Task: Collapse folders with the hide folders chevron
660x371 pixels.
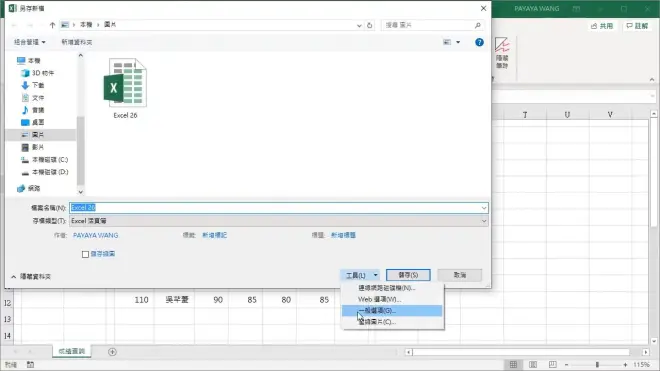Action: (13, 277)
